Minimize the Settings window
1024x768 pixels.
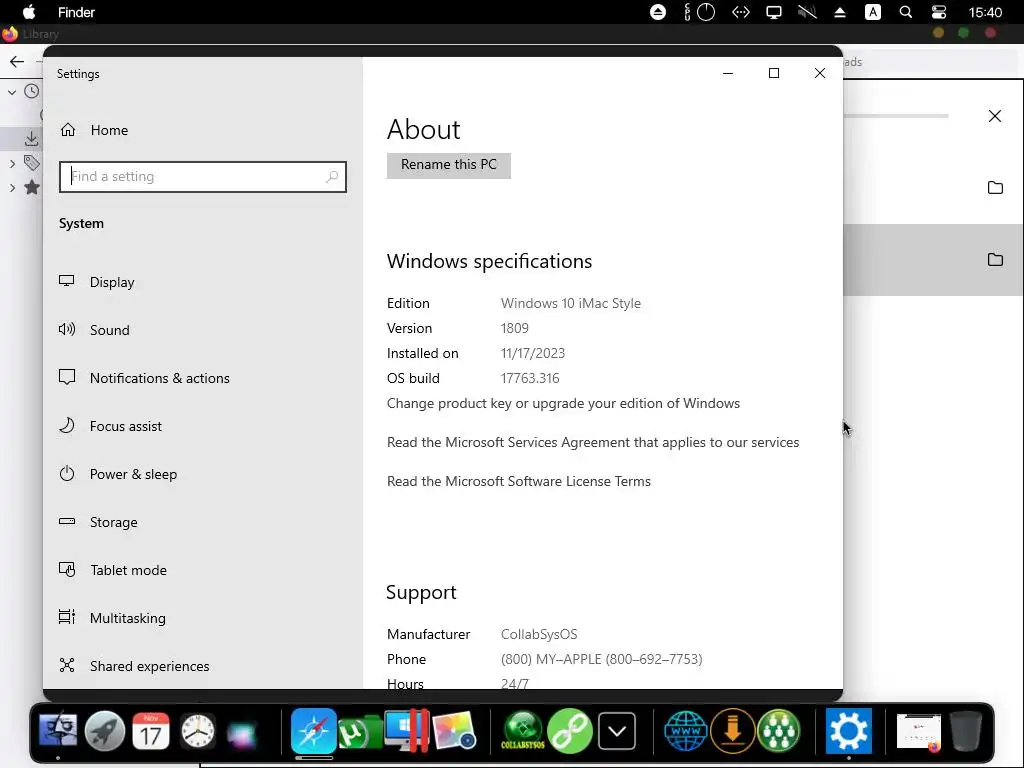pyautogui.click(x=728, y=73)
